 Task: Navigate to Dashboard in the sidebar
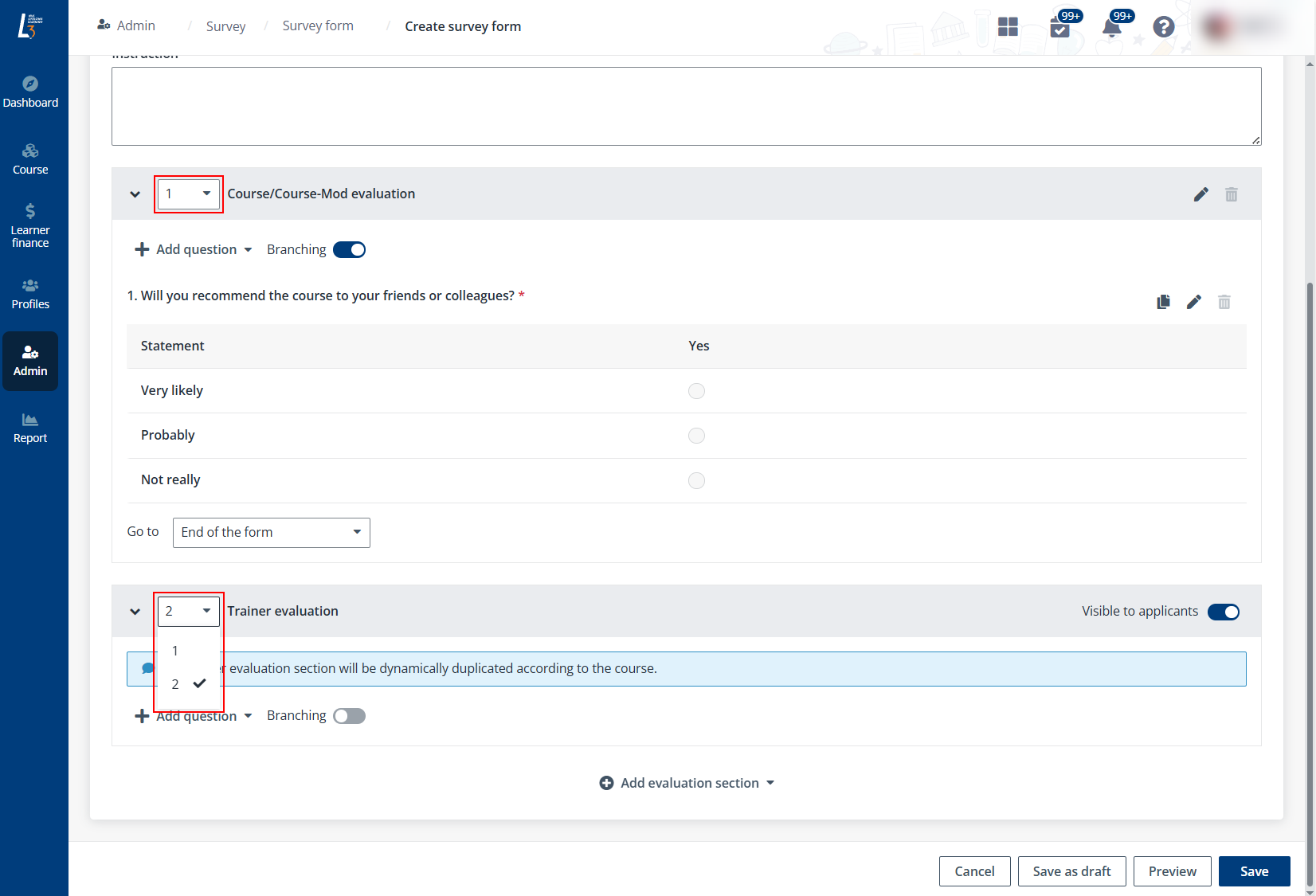pyautogui.click(x=30, y=90)
